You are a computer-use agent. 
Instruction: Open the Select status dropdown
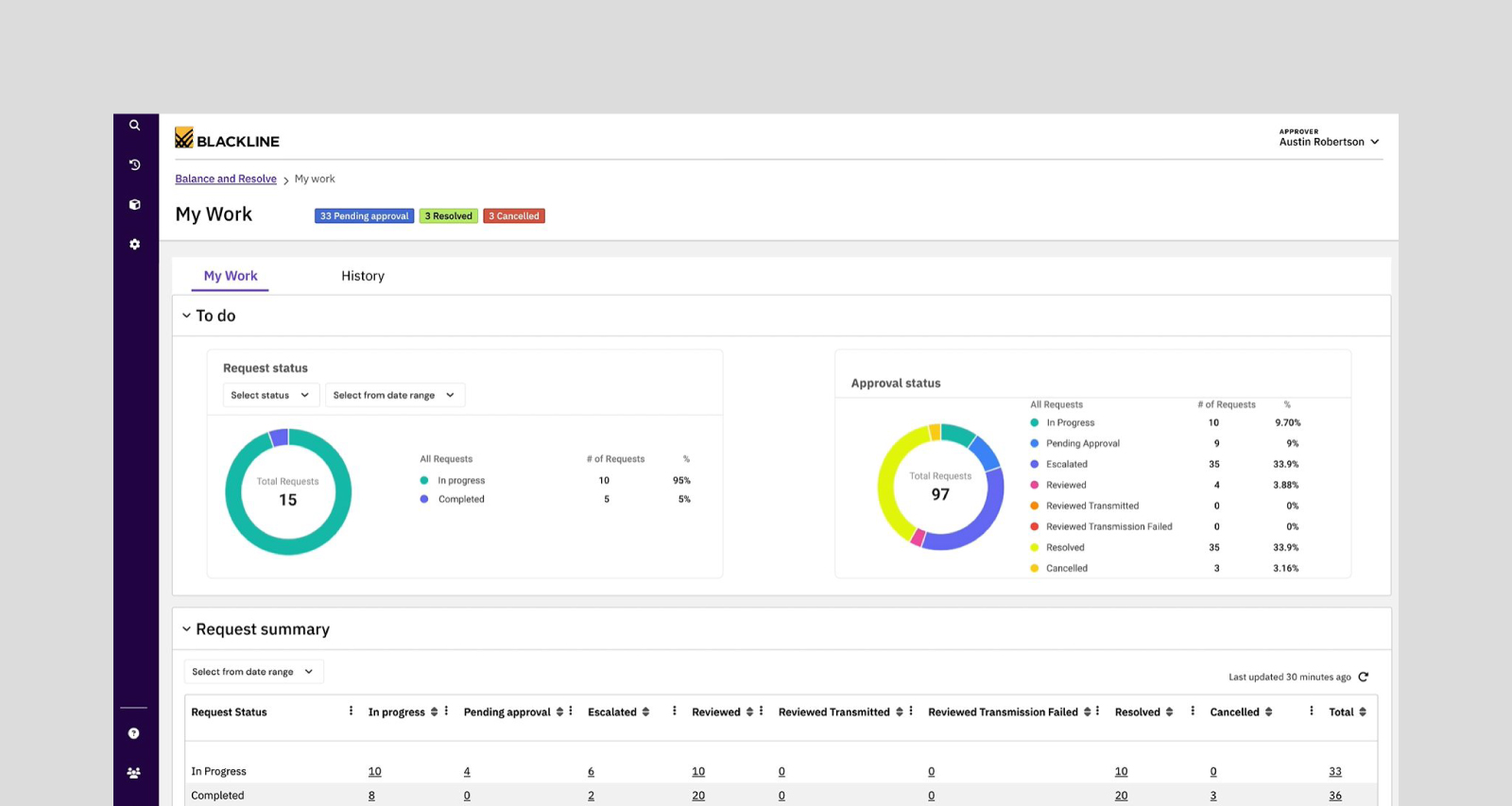coord(271,395)
